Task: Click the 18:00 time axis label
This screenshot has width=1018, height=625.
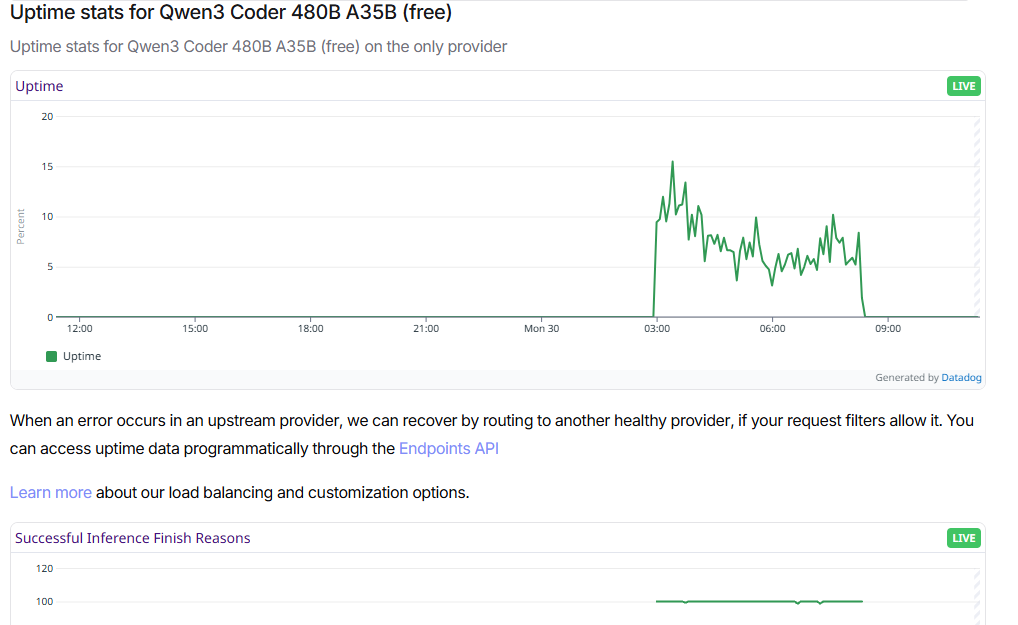Action: click(x=310, y=328)
